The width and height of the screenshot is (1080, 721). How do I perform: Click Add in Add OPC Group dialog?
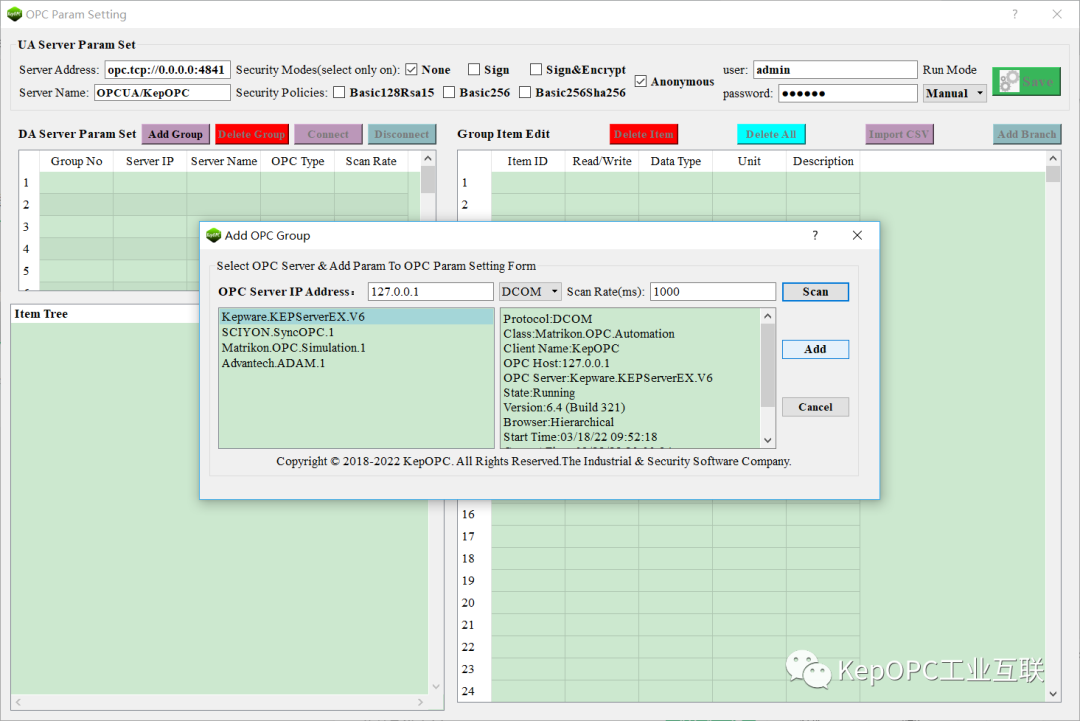816,349
